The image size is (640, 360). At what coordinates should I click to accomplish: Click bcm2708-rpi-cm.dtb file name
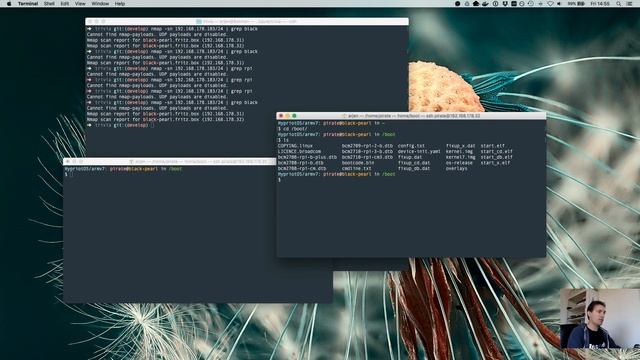pyautogui.click(x=302, y=169)
